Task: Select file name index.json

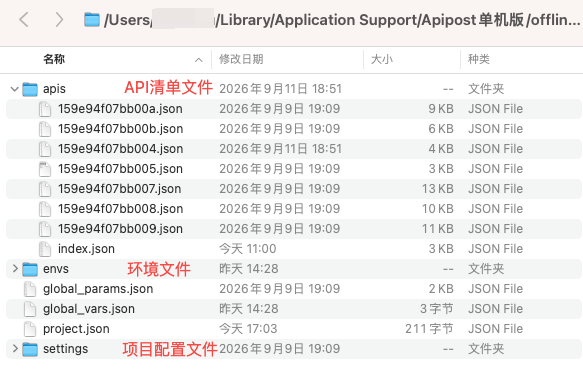Action: point(86,249)
